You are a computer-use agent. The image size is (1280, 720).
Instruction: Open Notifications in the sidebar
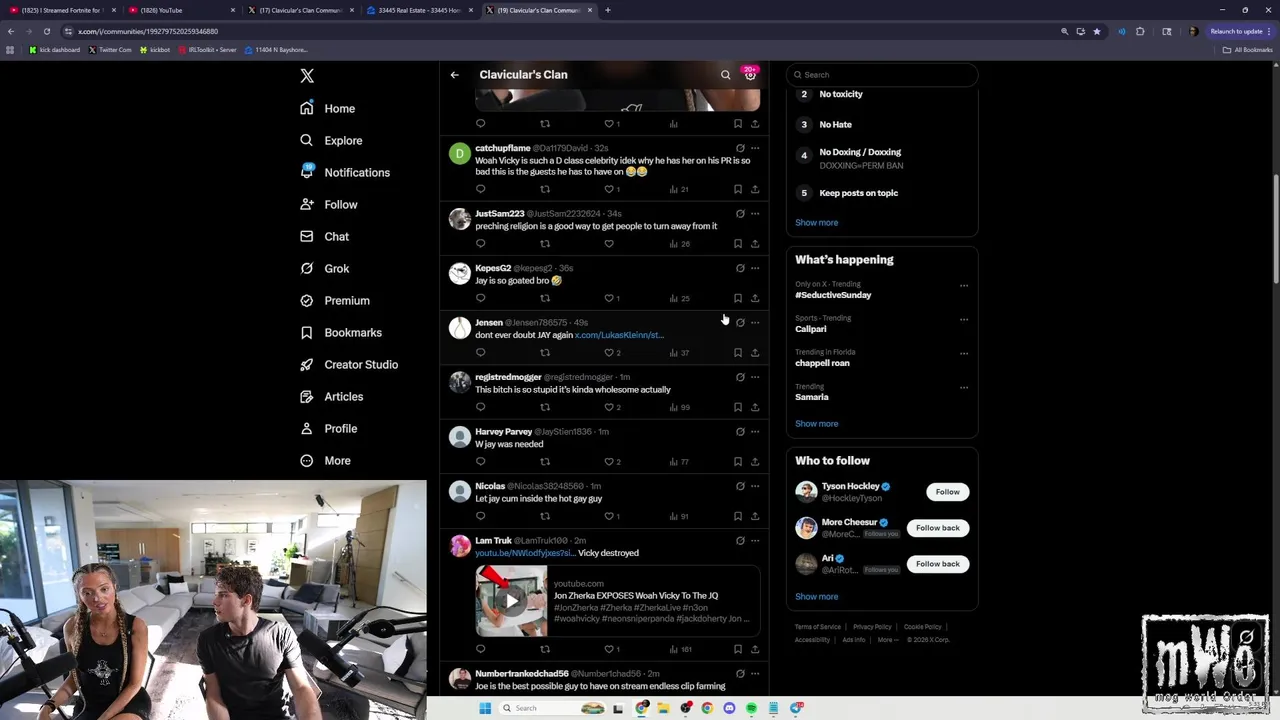[x=345, y=172]
